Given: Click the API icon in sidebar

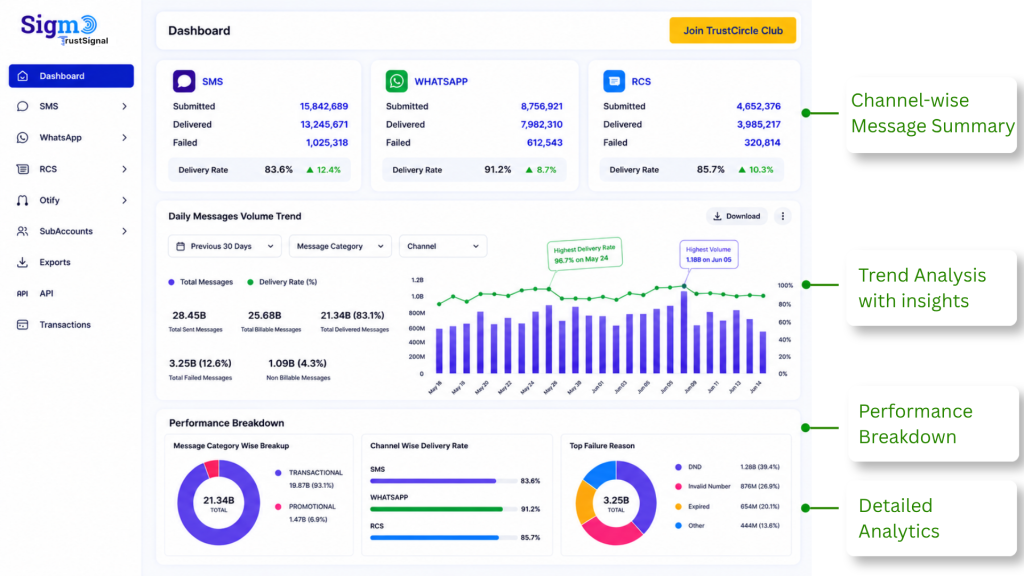Looking at the screenshot, I should tap(23, 294).
